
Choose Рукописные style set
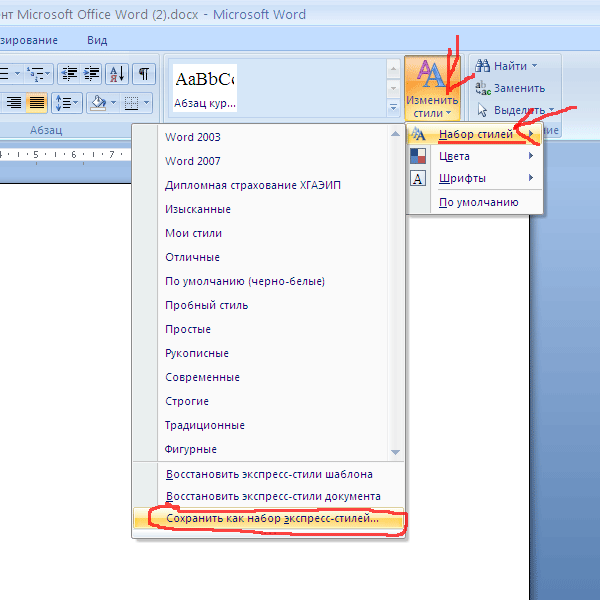197,353
